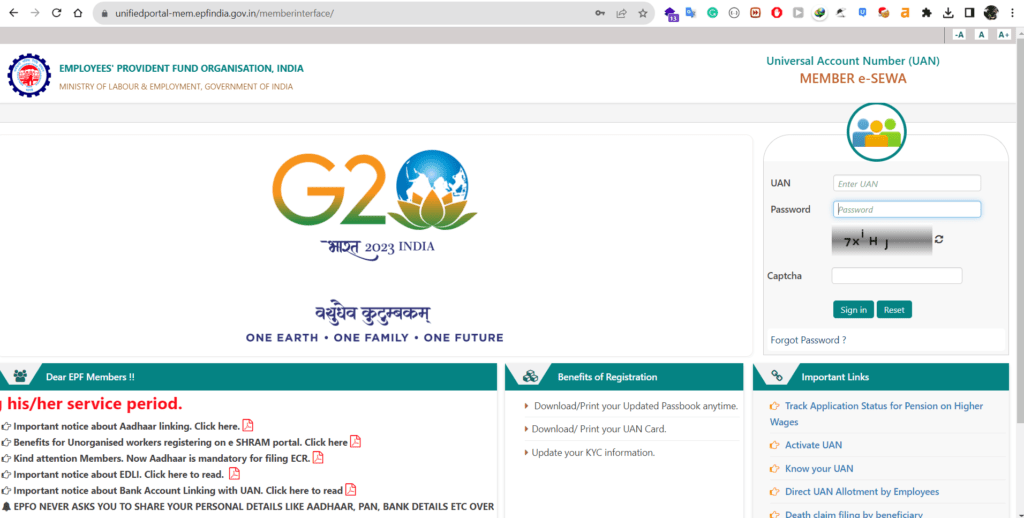Open the Chrome profile avatar
Screen dimensions: 1024x518
pyautogui.click(x=991, y=13)
